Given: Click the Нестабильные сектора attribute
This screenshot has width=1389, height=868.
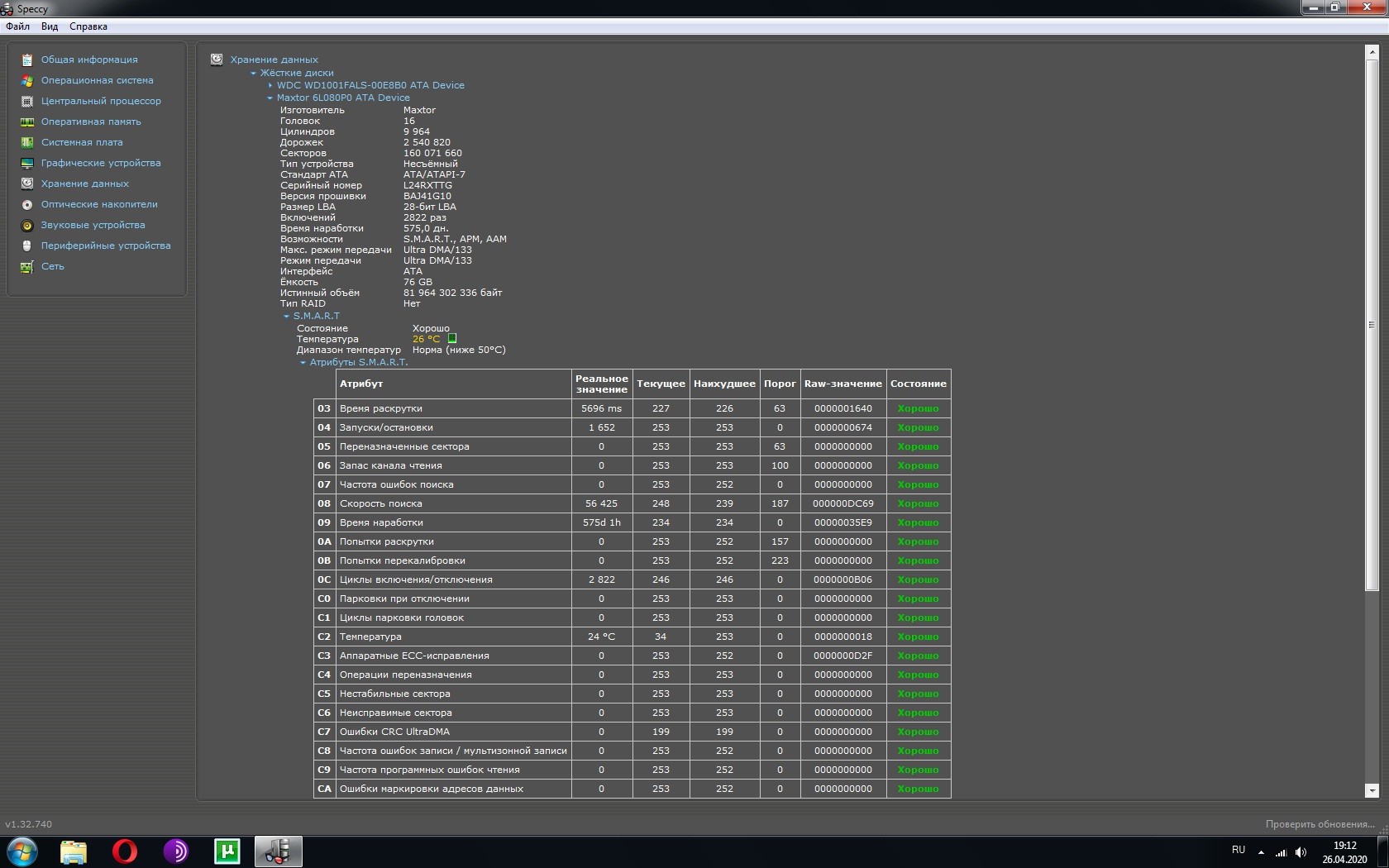Looking at the screenshot, I should click(454, 694).
